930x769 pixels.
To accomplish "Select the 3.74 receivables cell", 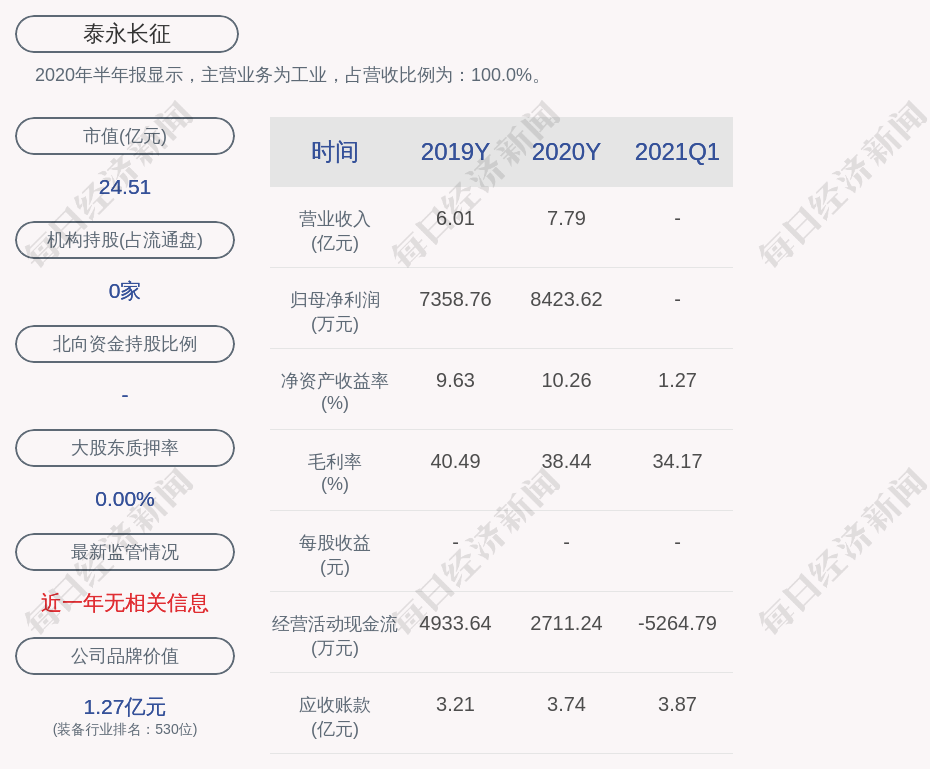I will [566, 704].
